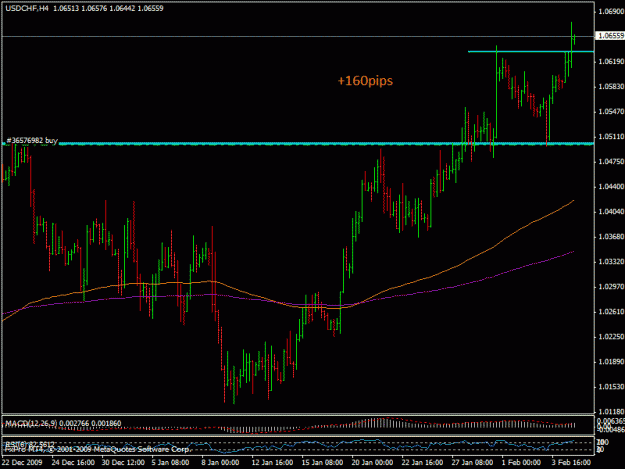
Task: Click the 1.03680 price axis label
Action: click(x=611, y=237)
